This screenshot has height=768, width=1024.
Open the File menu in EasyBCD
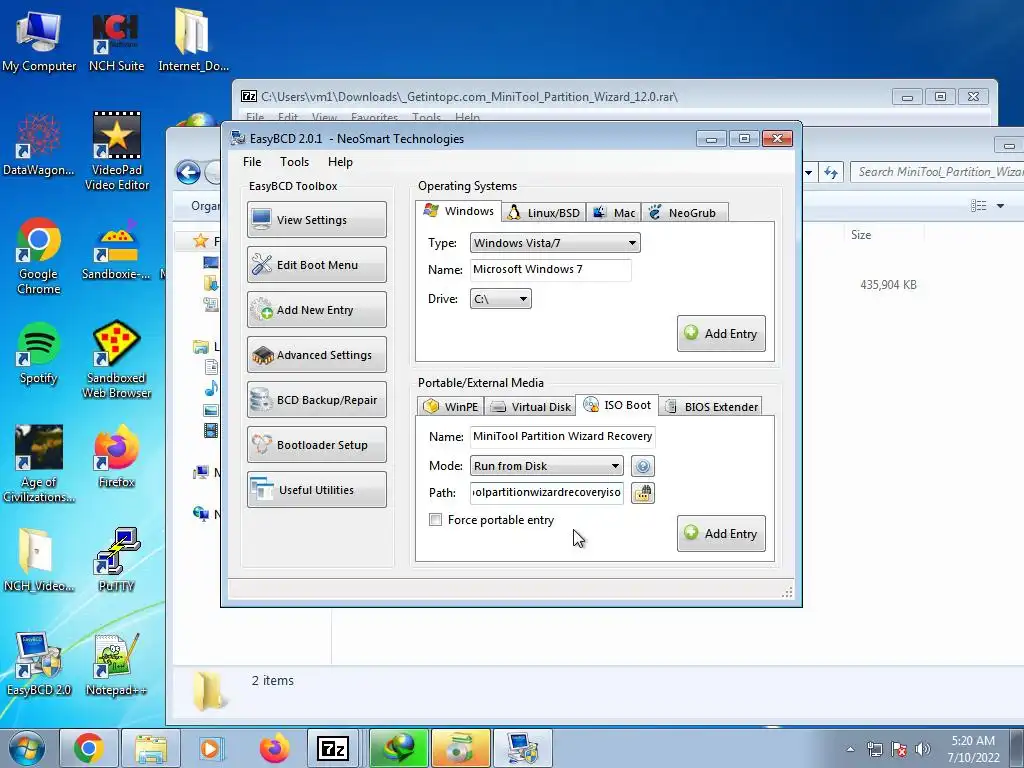pyautogui.click(x=252, y=162)
